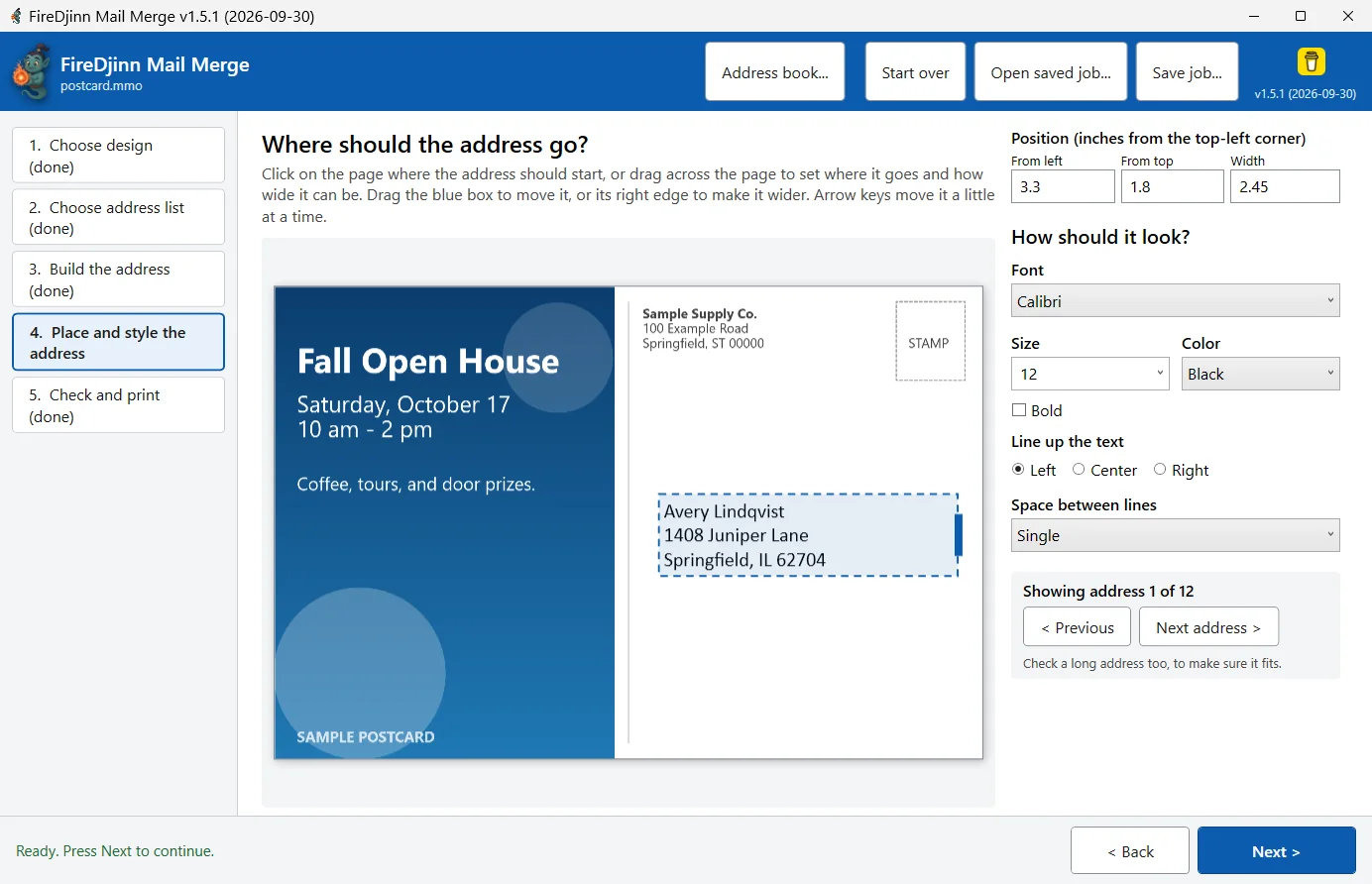Click the yellow coffee cup donate icon

pos(1312,61)
